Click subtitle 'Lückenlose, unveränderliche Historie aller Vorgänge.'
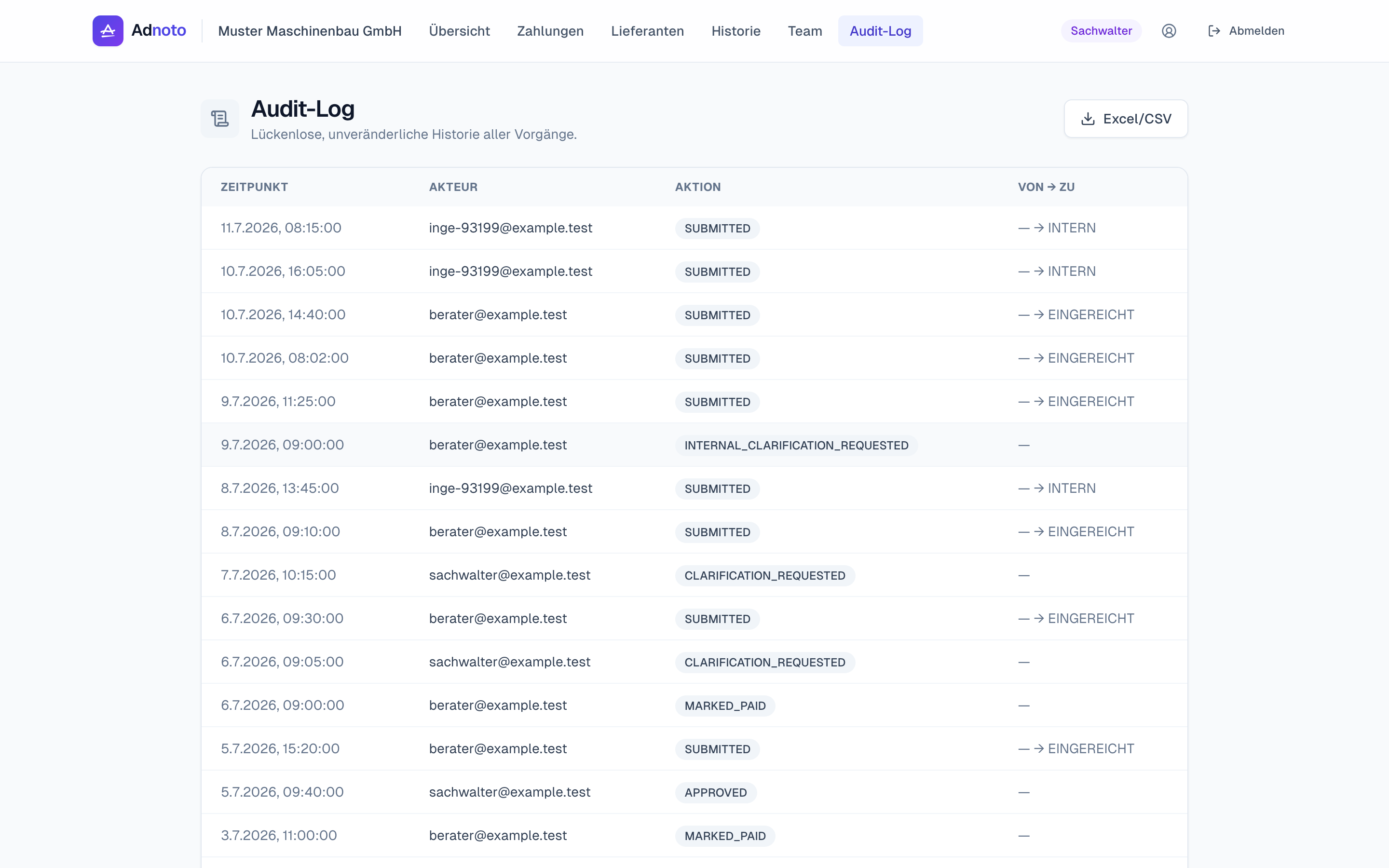This screenshot has height=868, width=1389. (x=414, y=135)
